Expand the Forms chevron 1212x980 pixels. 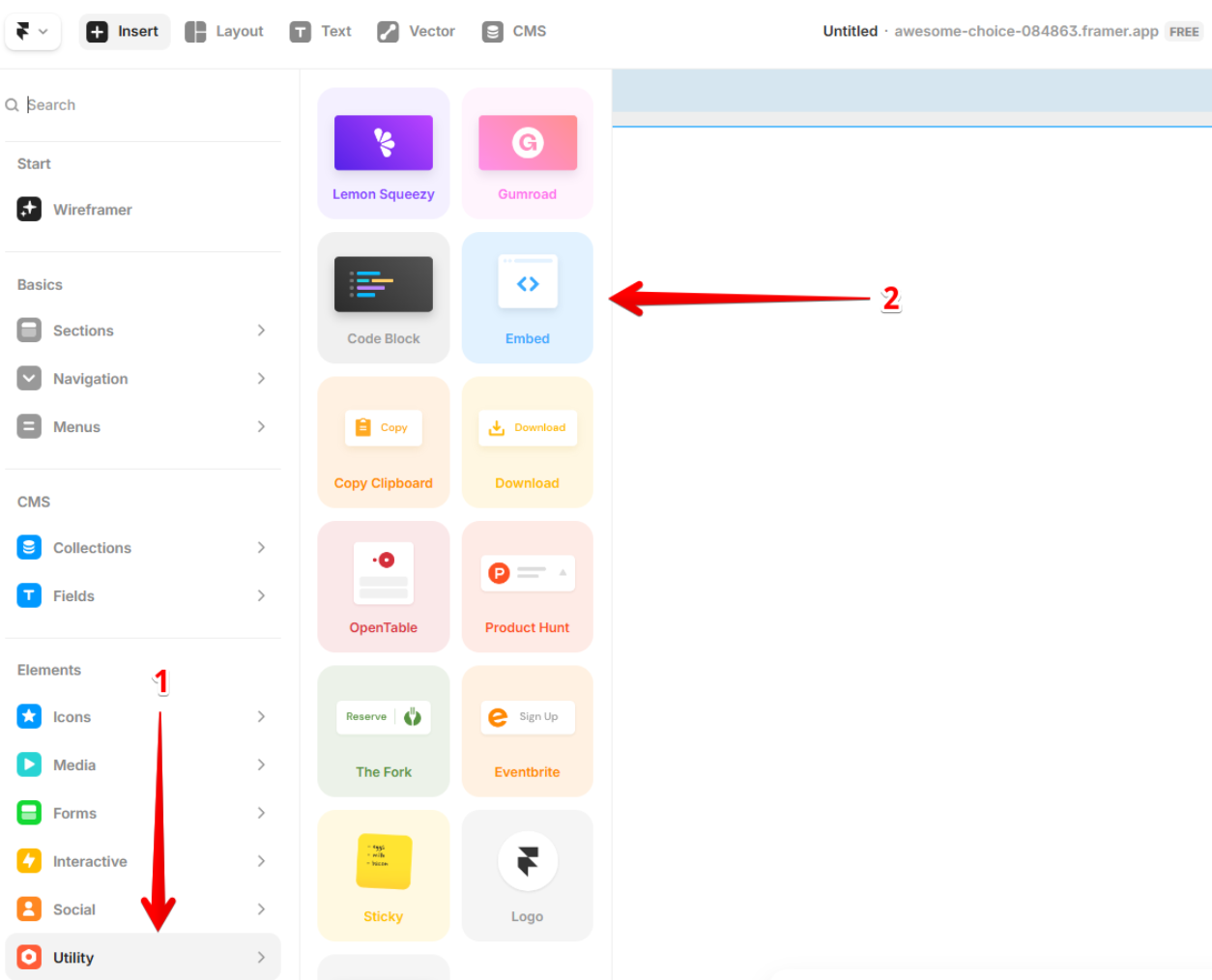coord(261,813)
